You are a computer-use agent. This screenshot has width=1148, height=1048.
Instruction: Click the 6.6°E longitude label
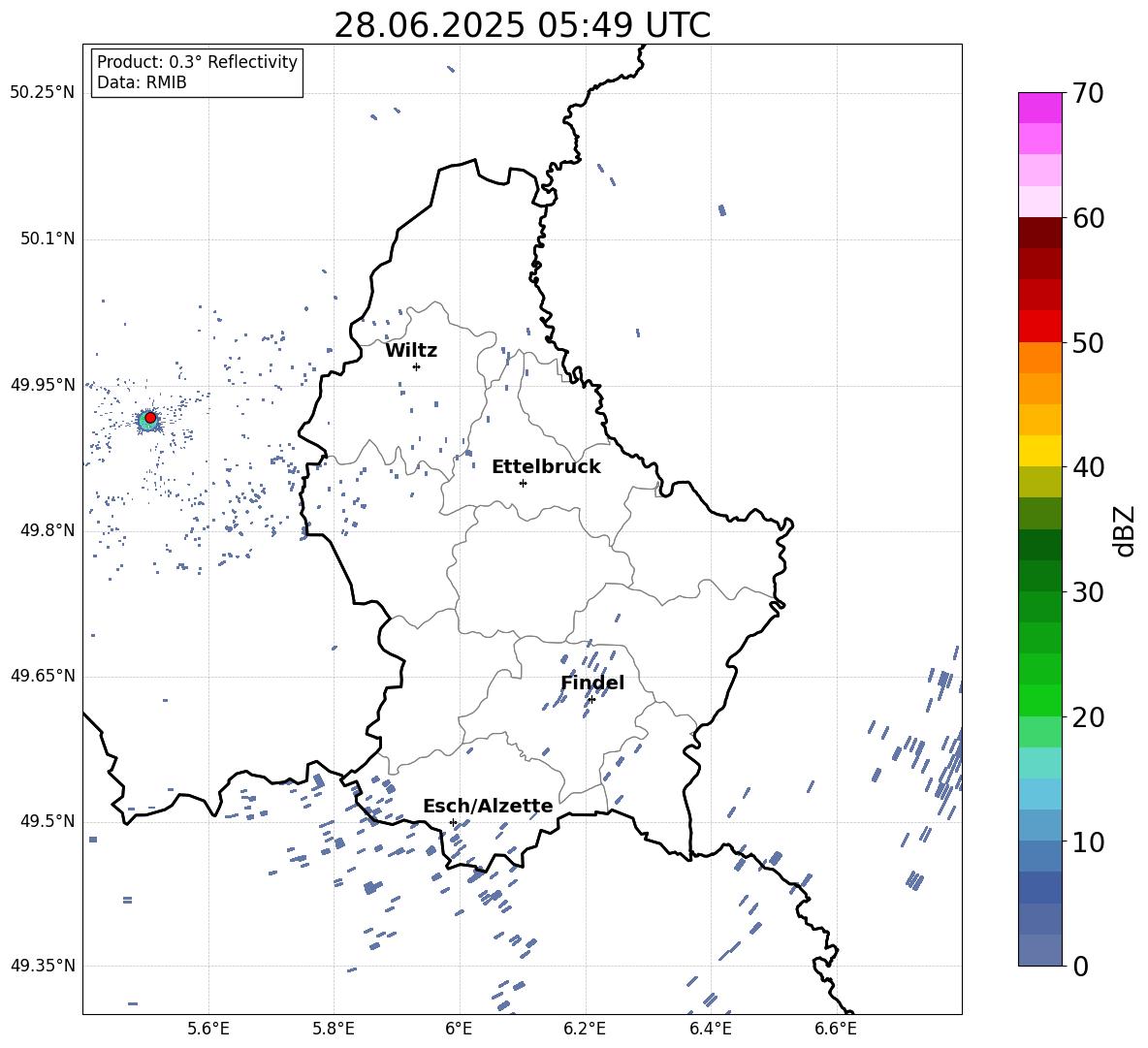(836, 1029)
